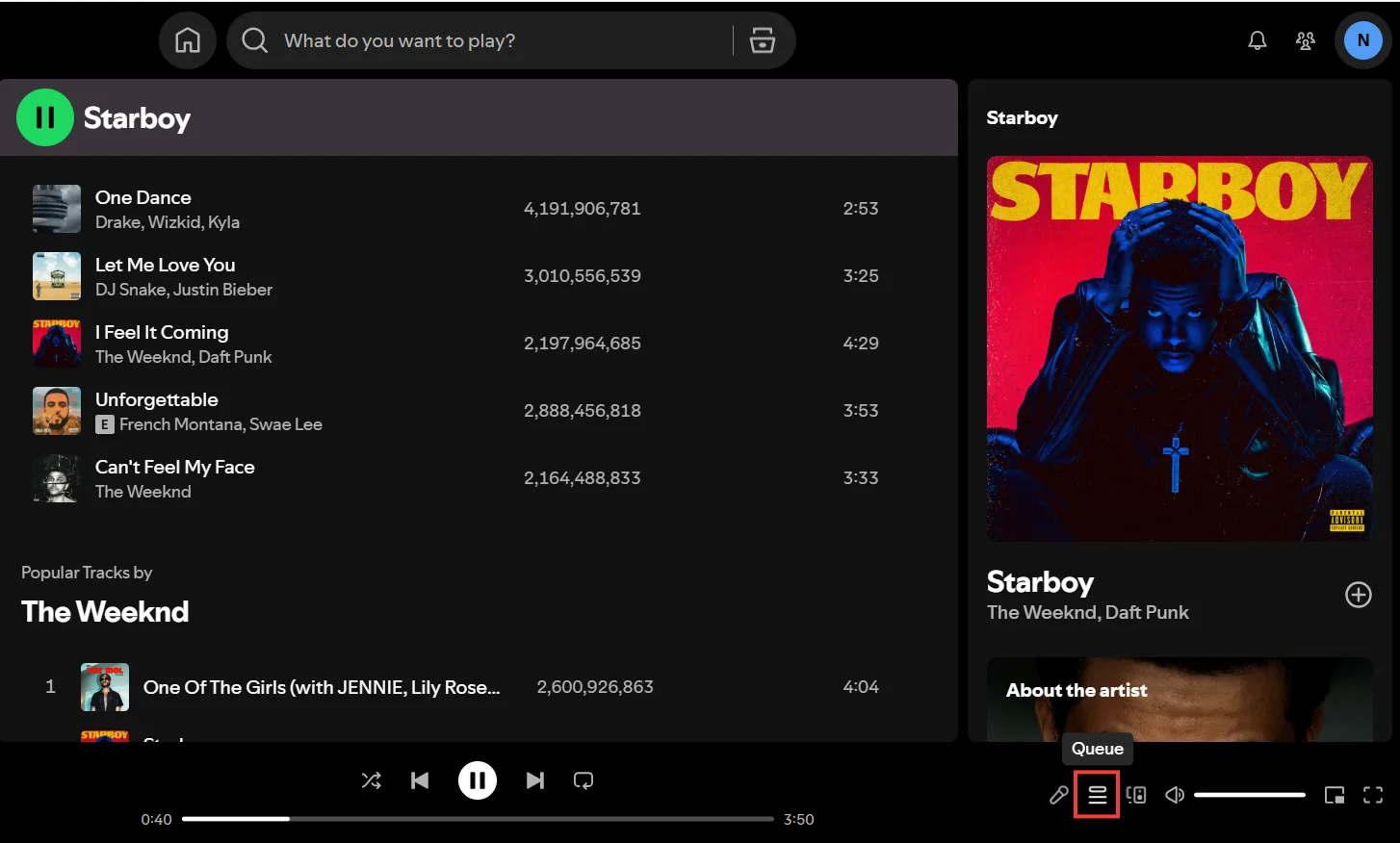Toggle repeat mode
Viewport: 1400px width, 843px height.
(583, 780)
